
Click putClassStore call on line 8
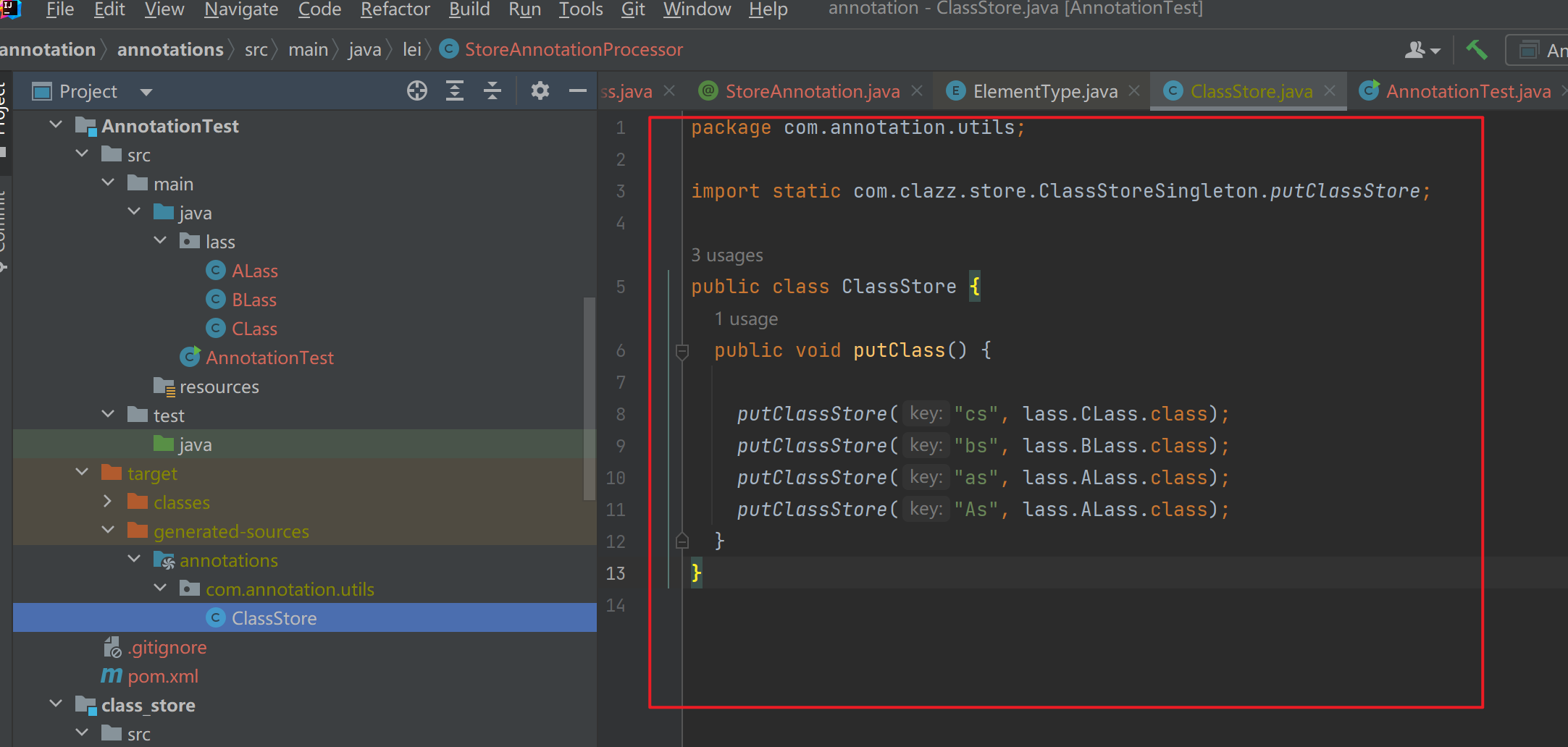point(812,414)
